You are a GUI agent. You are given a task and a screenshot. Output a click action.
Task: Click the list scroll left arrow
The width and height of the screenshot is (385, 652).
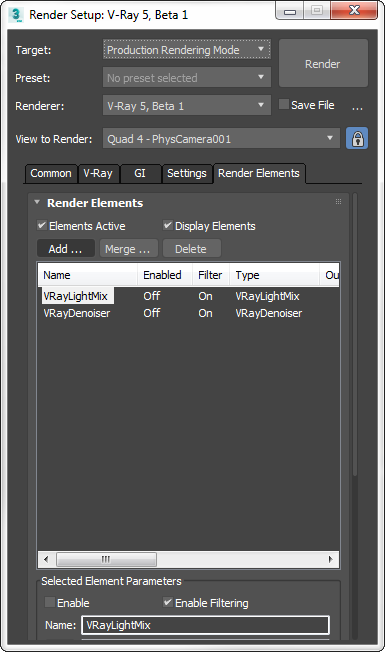46,559
